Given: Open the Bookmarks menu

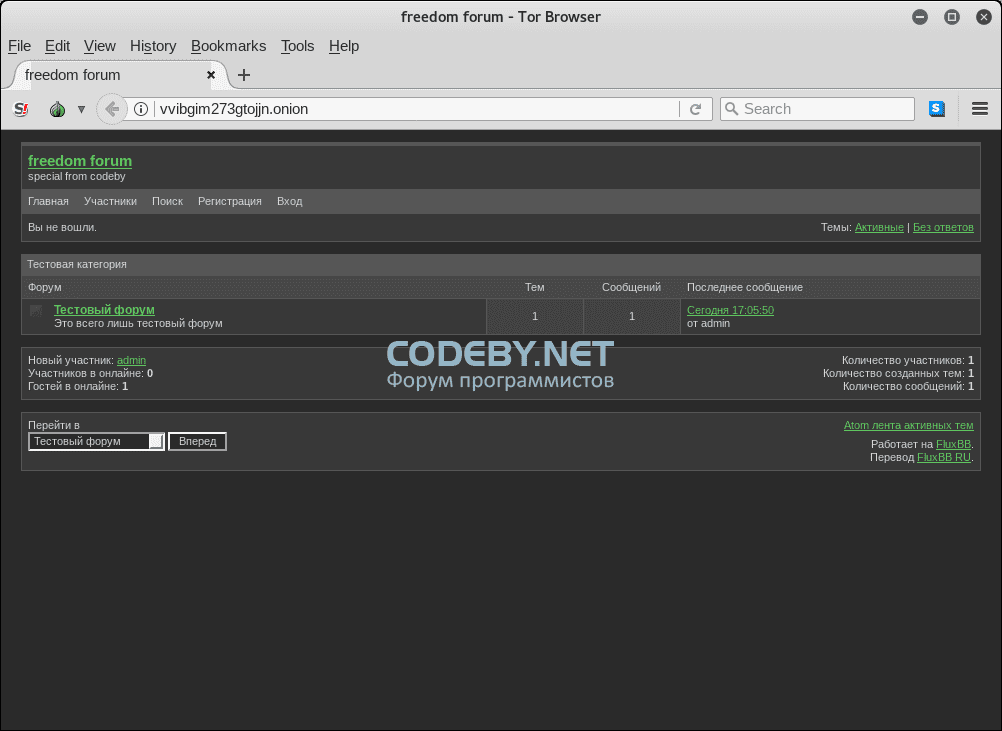Looking at the screenshot, I should pos(229,46).
